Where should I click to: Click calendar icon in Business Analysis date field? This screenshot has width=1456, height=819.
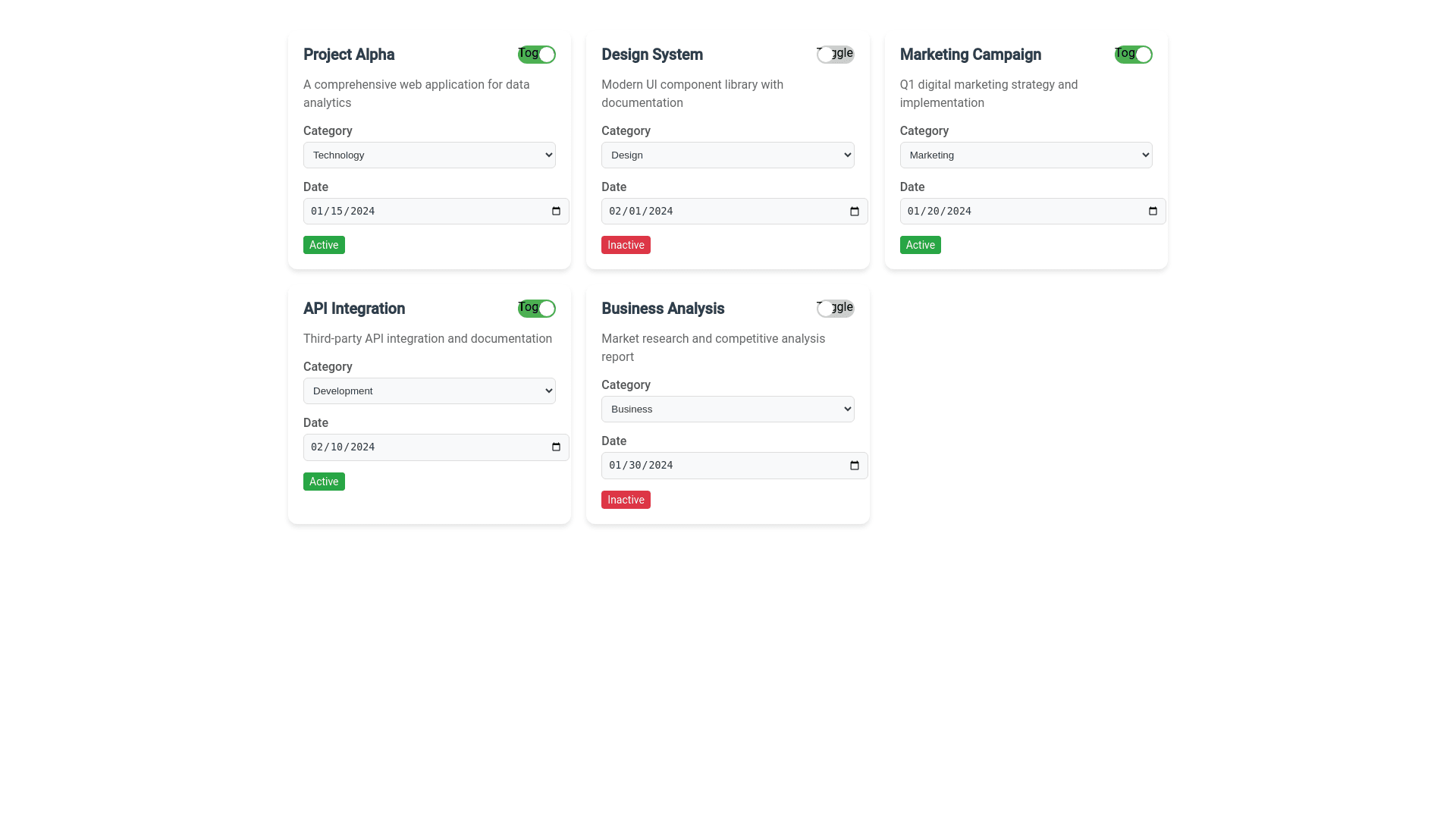click(854, 466)
